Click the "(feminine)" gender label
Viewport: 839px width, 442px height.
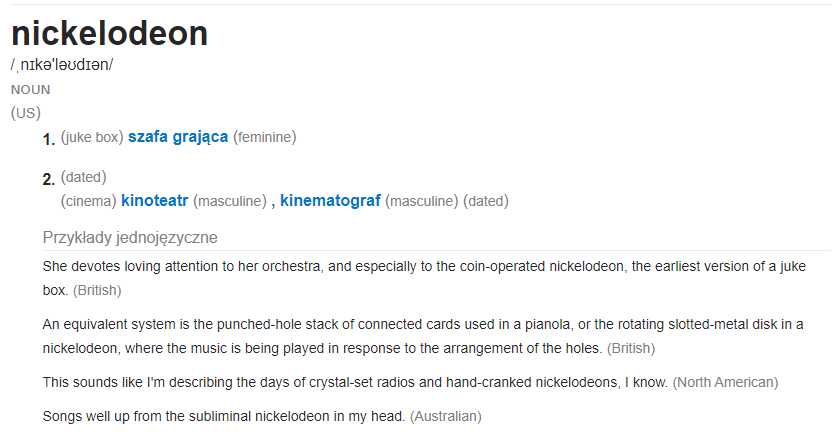[264, 137]
